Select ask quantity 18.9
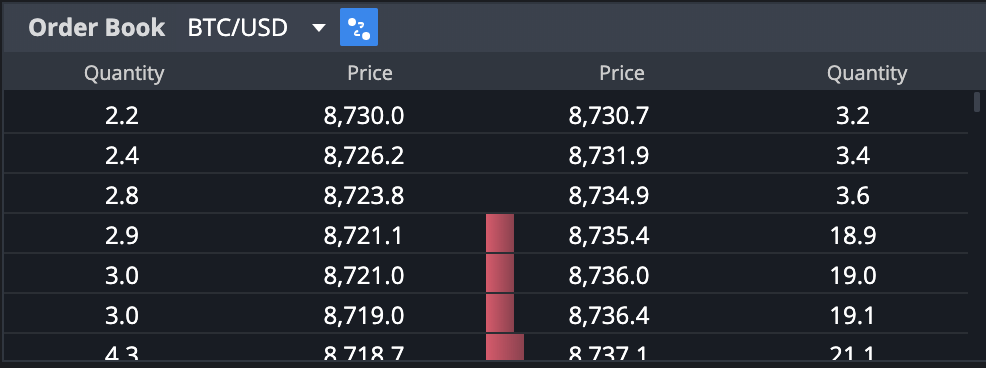986x368 pixels. coord(853,236)
